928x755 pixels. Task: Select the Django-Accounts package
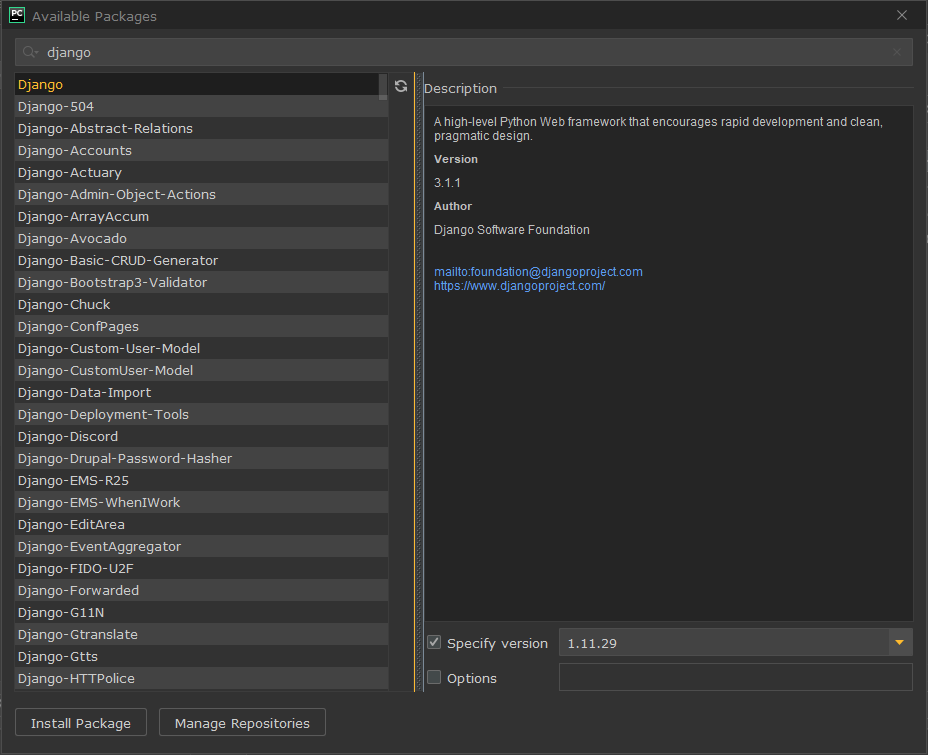coord(201,150)
